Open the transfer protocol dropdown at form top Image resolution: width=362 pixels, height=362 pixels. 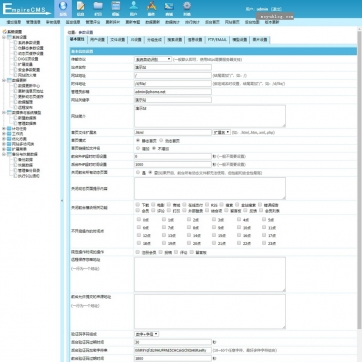coord(153,59)
